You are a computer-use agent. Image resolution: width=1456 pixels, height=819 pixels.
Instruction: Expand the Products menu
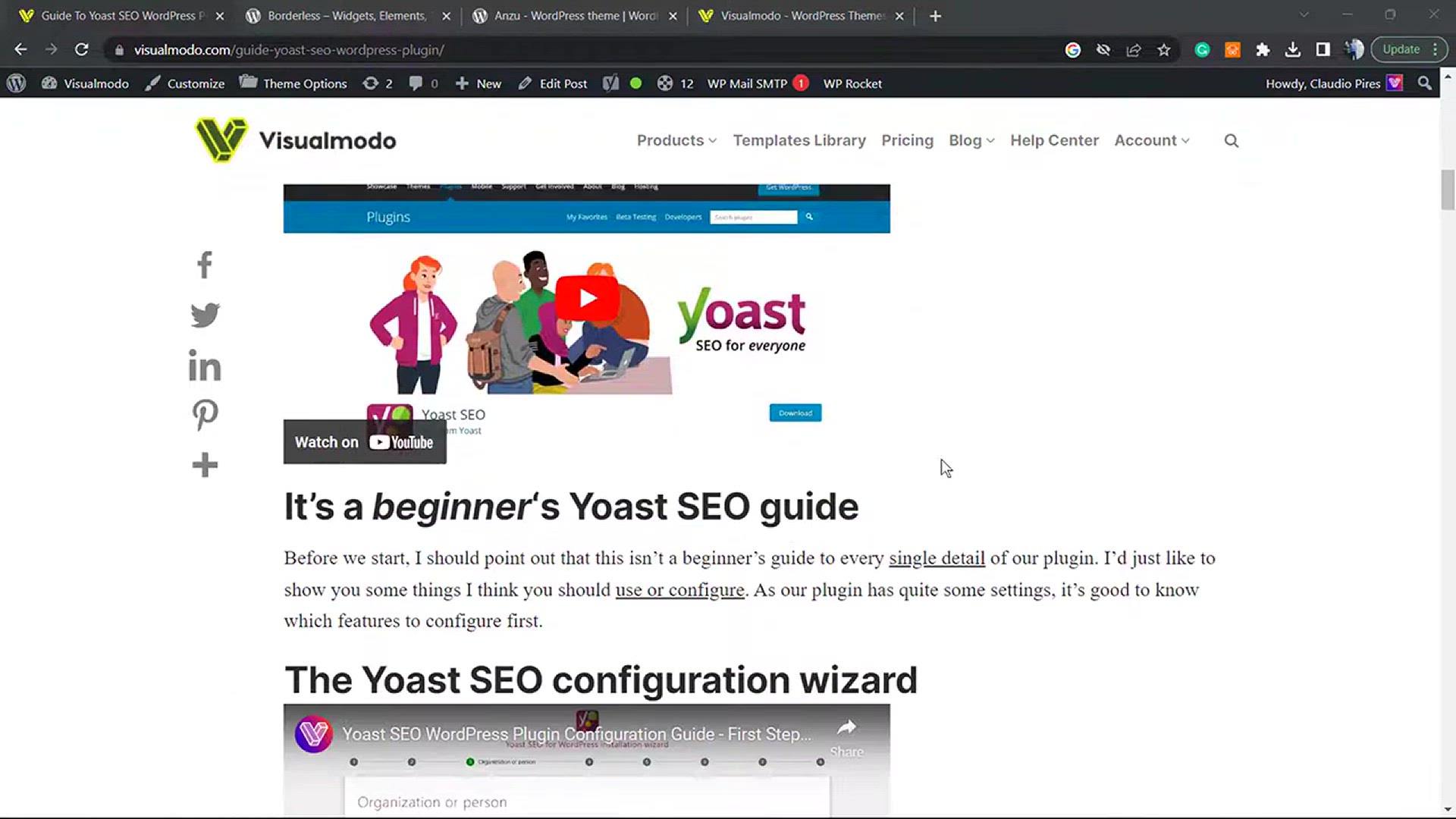point(676,140)
